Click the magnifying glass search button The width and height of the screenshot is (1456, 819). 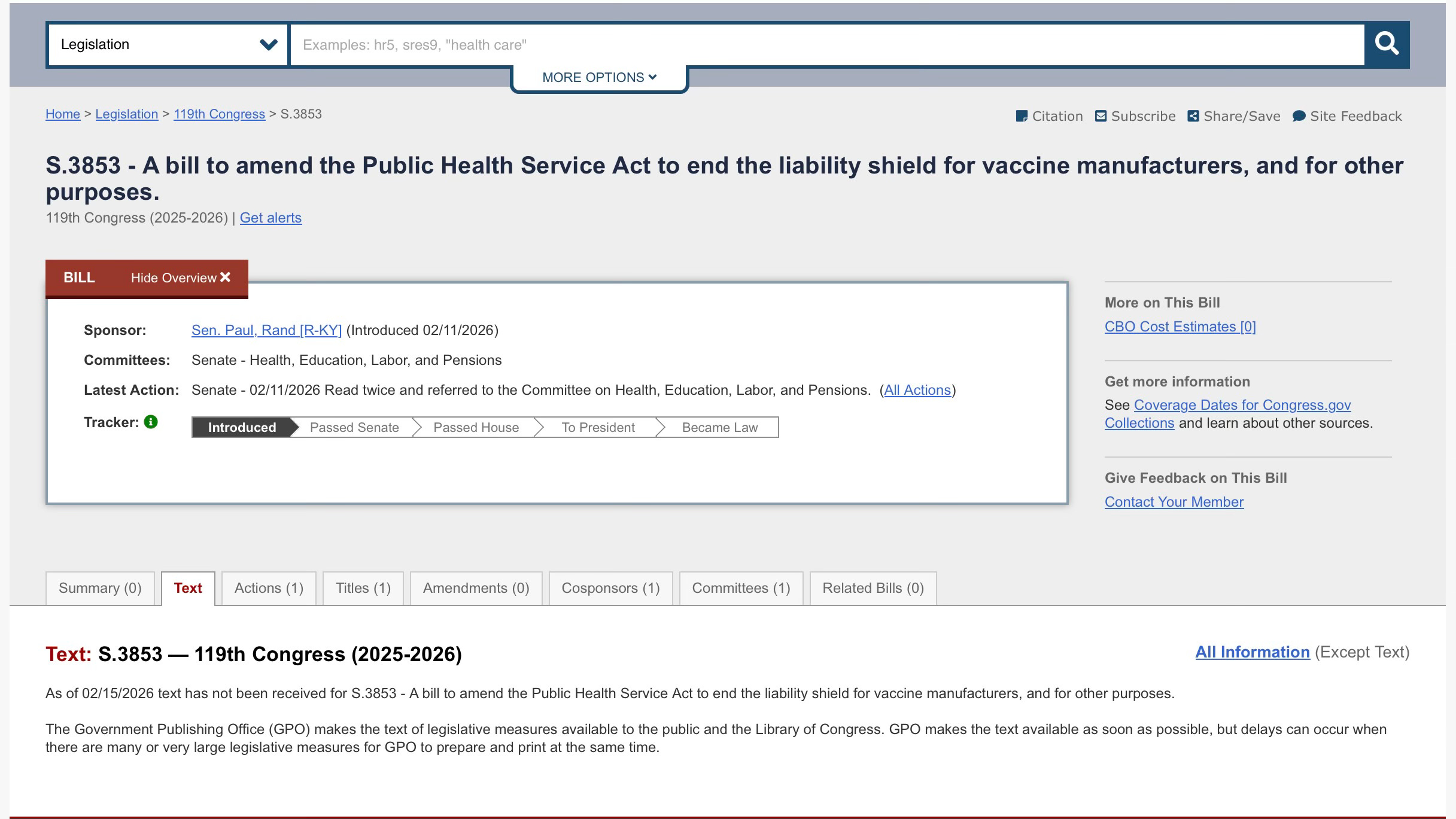(1386, 44)
